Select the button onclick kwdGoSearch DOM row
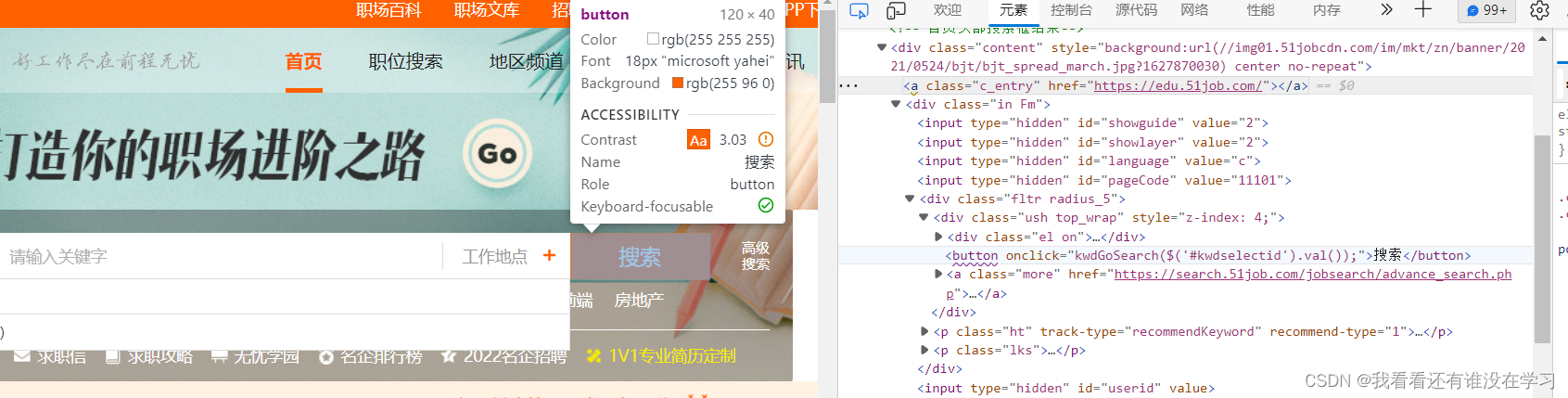The height and width of the screenshot is (398, 1568). 1208,255
